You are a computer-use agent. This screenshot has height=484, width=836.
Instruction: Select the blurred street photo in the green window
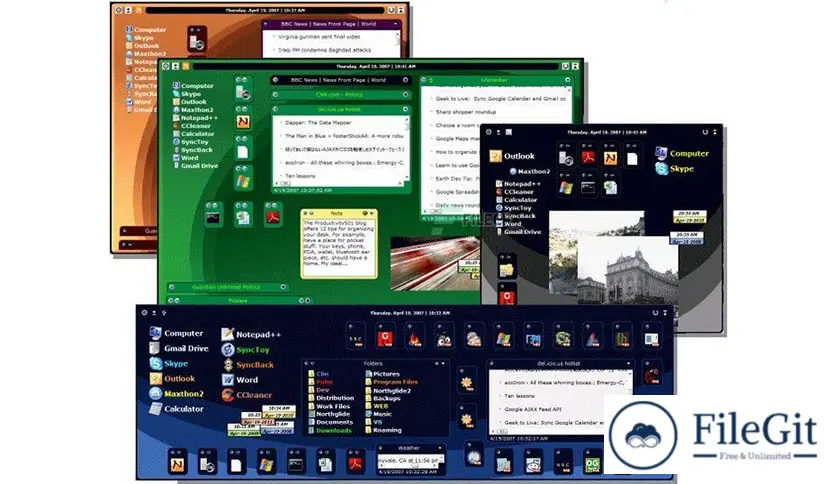click(x=435, y=263)
